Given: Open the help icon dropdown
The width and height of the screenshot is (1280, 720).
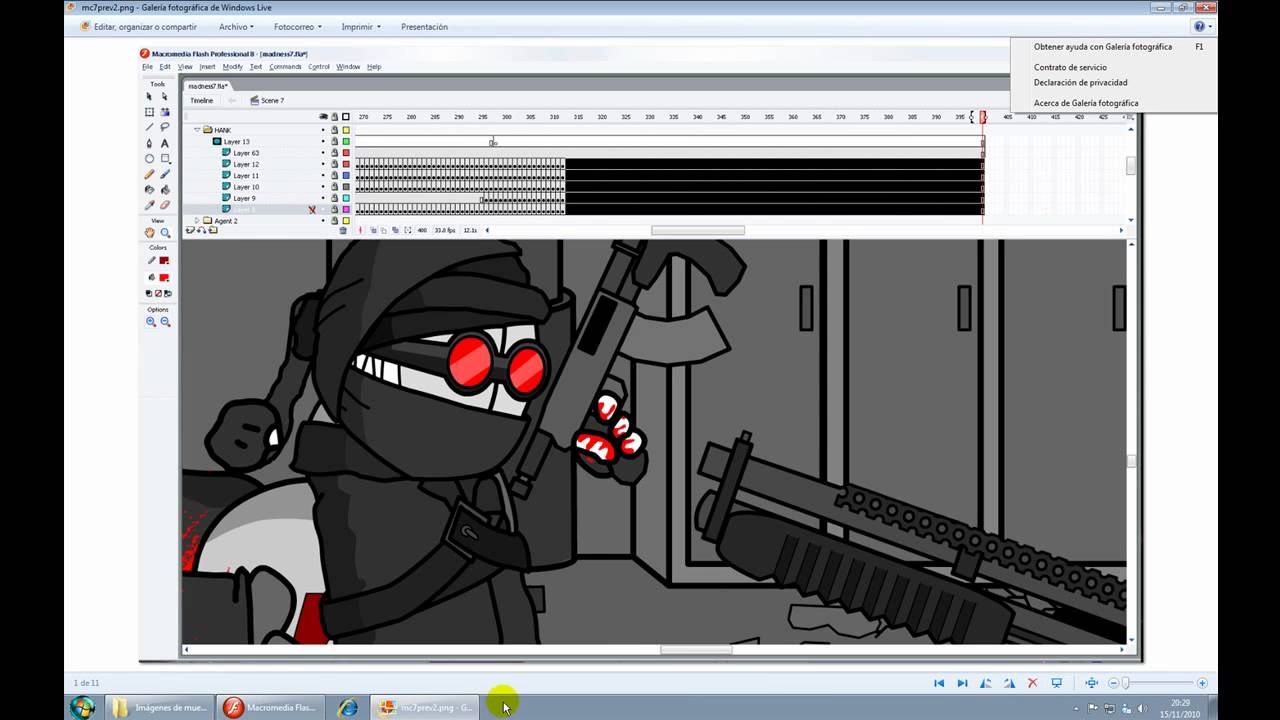Looking at the screenshot, I should tap(1203, 27).
